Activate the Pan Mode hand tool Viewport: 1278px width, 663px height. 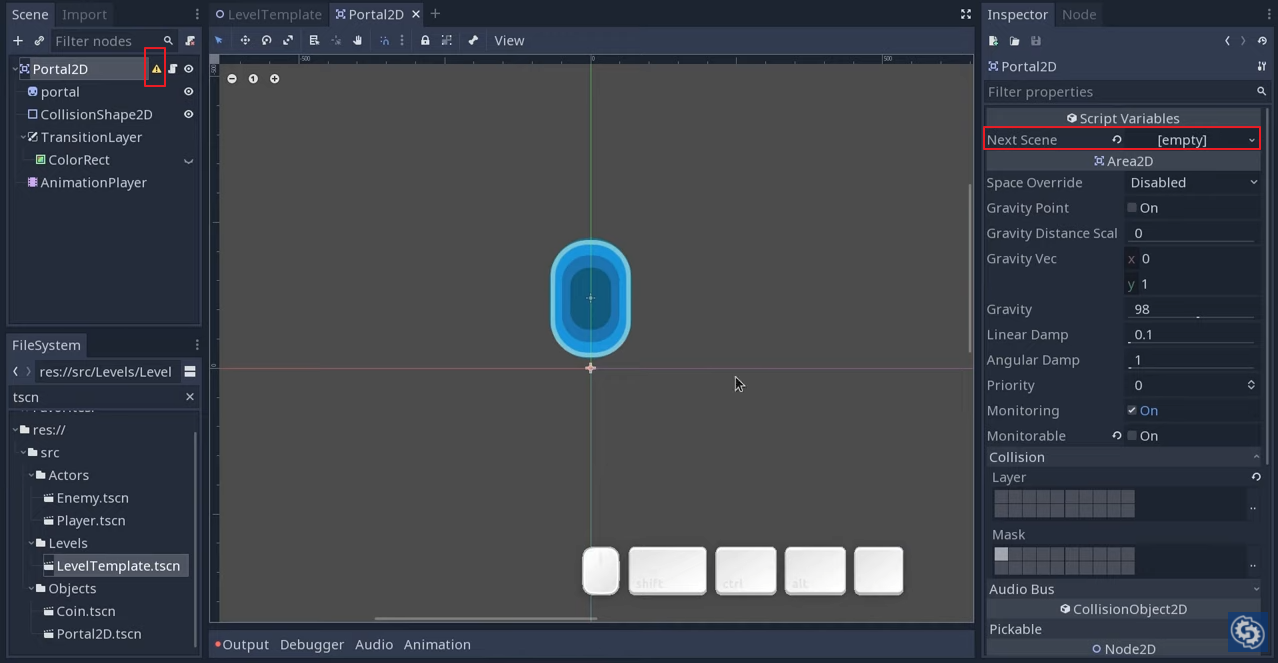tap(357, 41)
